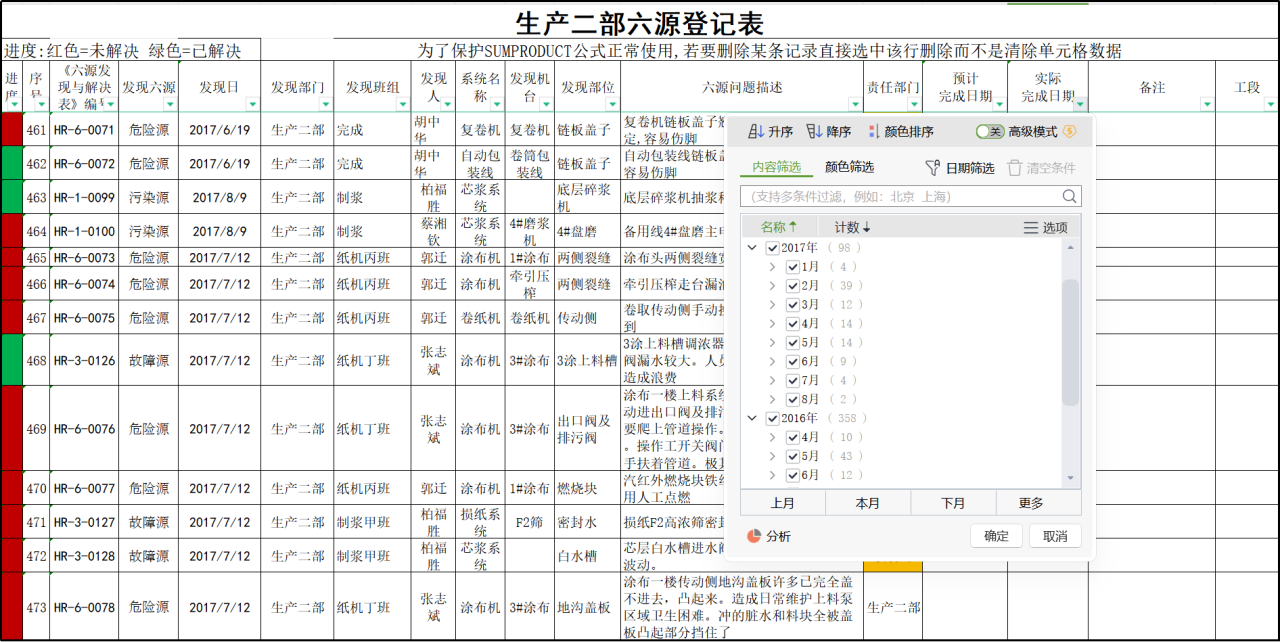Open filter dropdown on 实际完成日期 column
The image size is (1280, 642).
[1080, 103]
